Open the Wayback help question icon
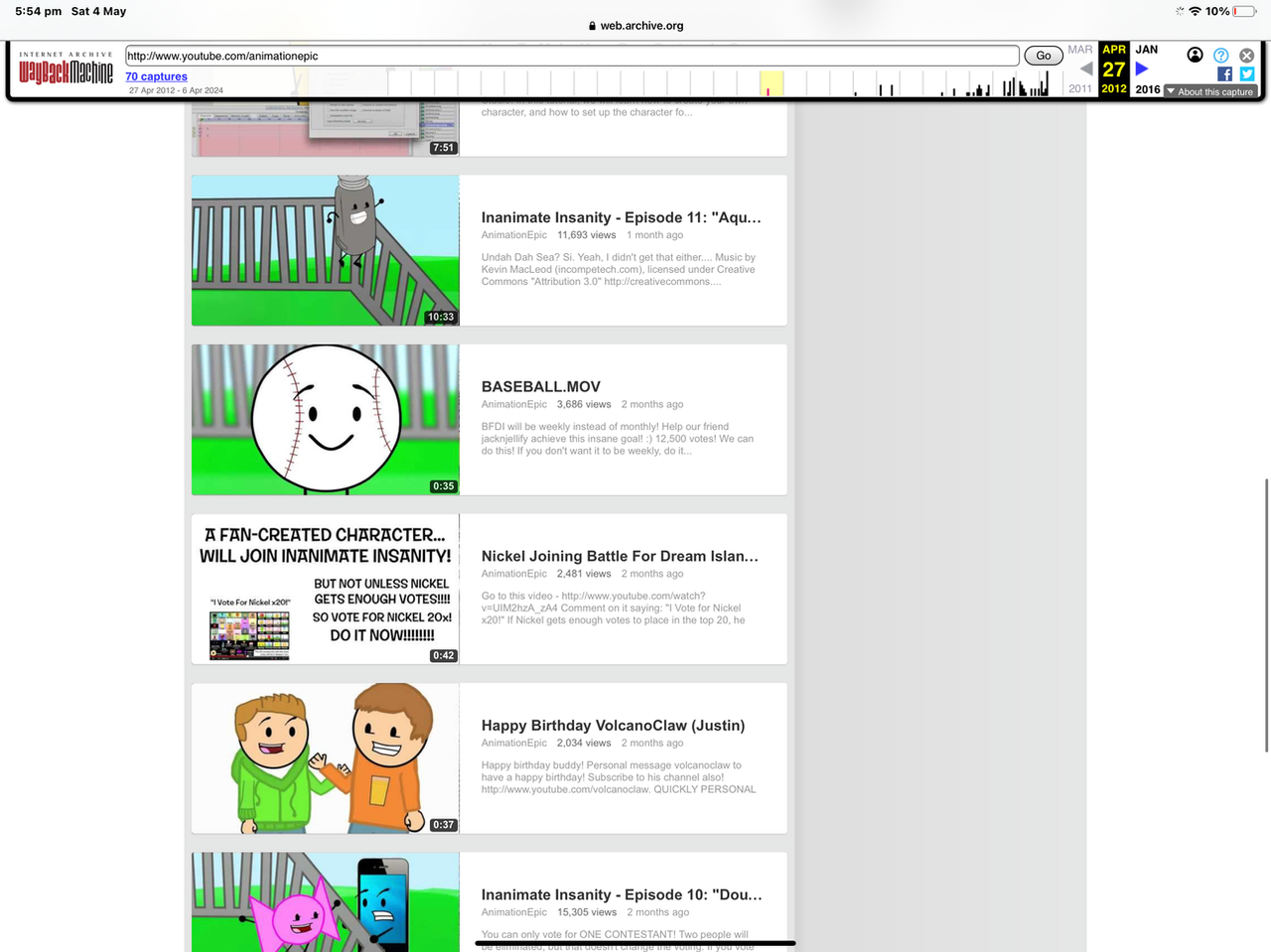Viewport: 1271px width, 952px height. point(1221,56)
